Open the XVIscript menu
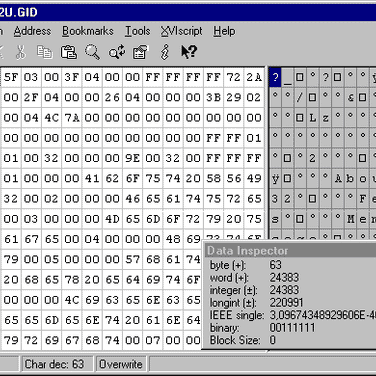This screenshot has height=376, width=376. [x=181, y=31]
